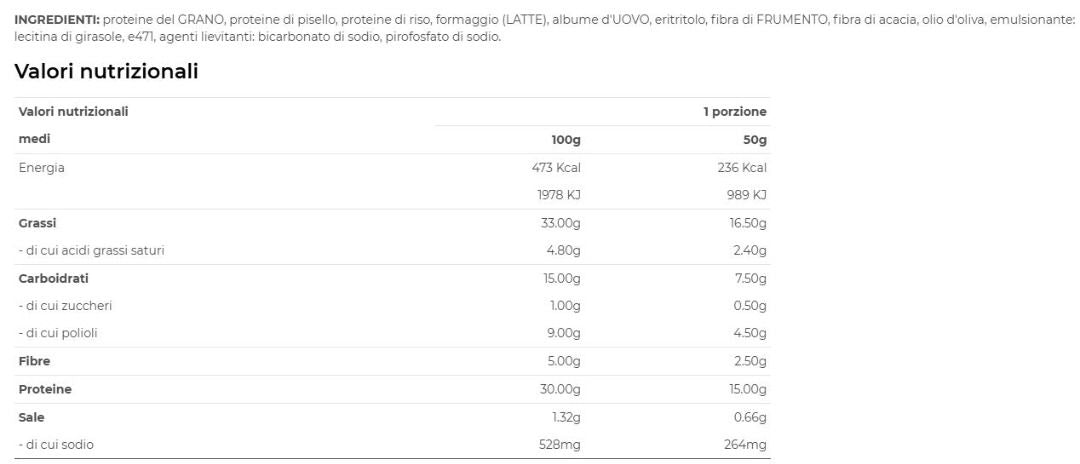
Task: Click the "- di cui acidi grassi saturi" row
Action: (x=92, y=251)
